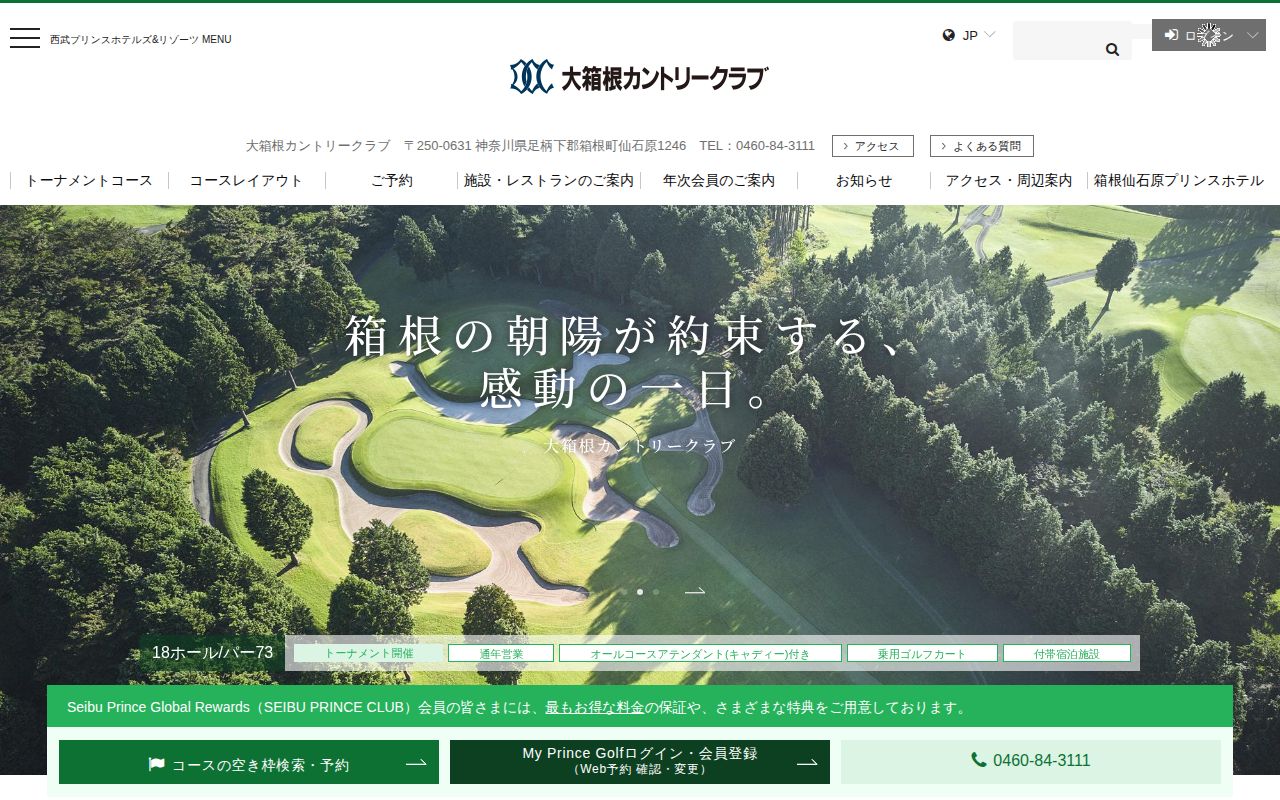Open the アクセス button

coord(872,146)
